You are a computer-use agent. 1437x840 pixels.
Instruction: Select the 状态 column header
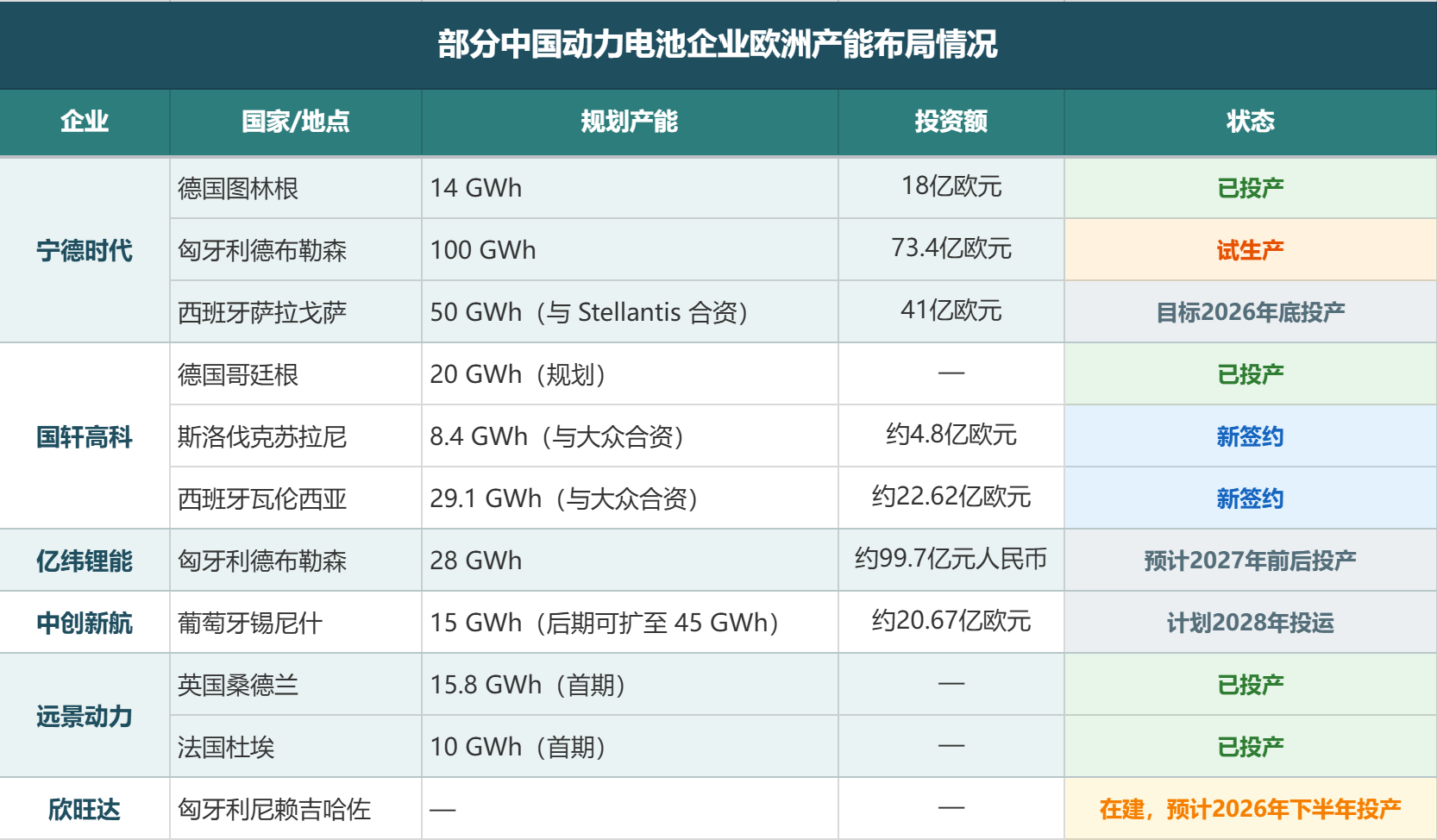[x=1251, y=122]
